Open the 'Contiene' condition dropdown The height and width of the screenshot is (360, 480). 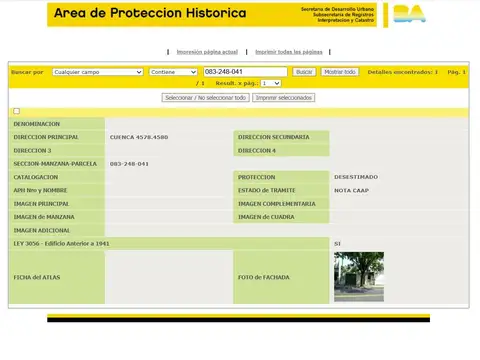(x=173, y=72)
